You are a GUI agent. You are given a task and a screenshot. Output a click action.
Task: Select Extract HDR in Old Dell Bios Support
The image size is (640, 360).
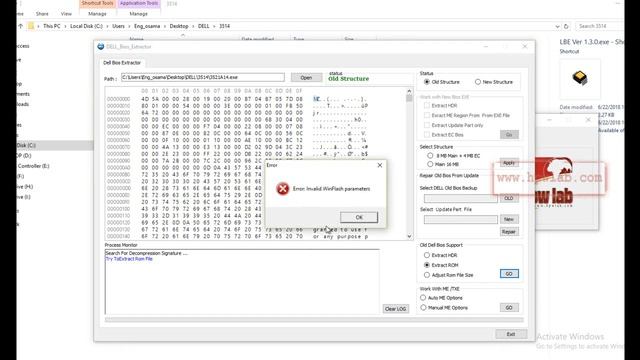pyautogui.click(x=427, y=255)
